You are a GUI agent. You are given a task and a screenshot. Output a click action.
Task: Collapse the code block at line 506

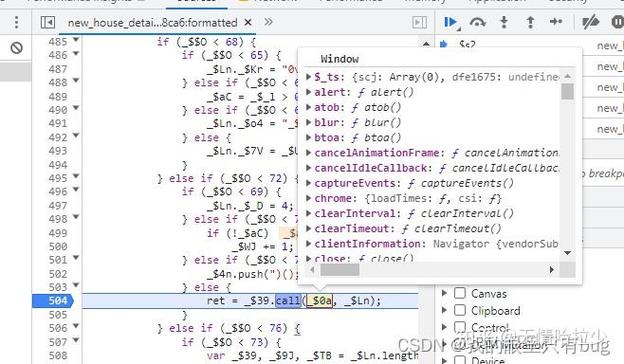click(76, 326)
